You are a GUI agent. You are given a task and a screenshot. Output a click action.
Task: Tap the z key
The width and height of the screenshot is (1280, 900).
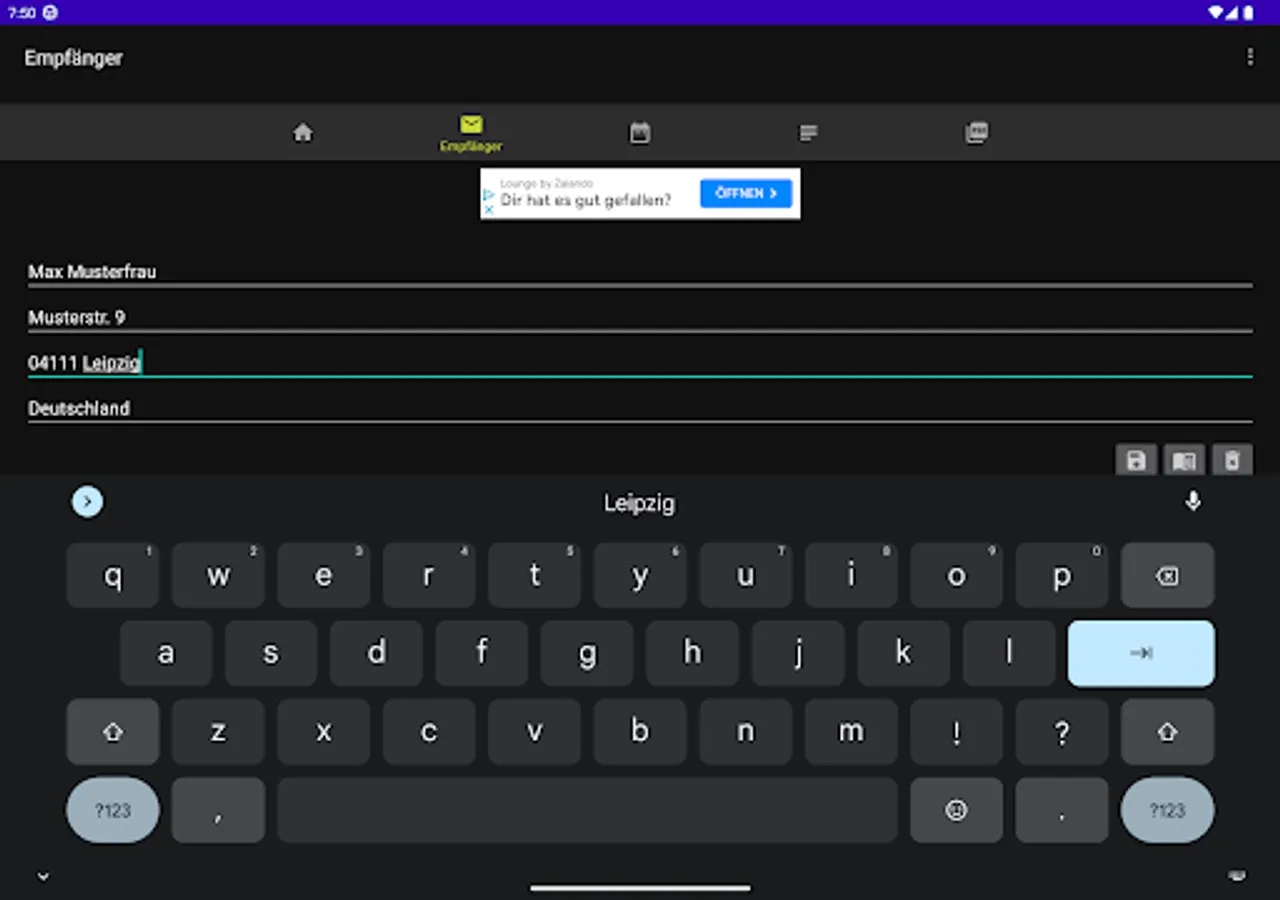218,732
